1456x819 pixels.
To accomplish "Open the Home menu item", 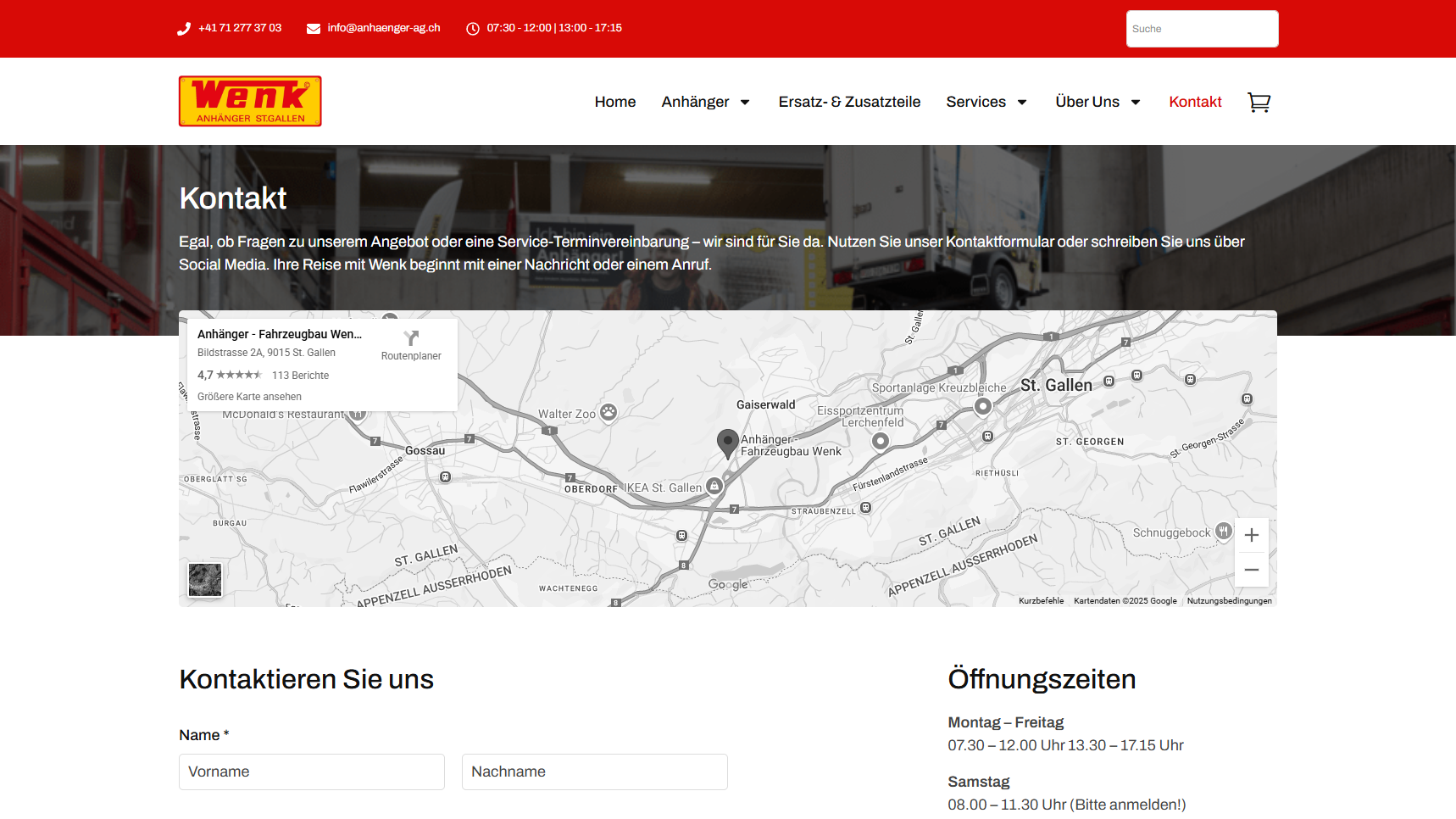I will [x=615, y=102].
